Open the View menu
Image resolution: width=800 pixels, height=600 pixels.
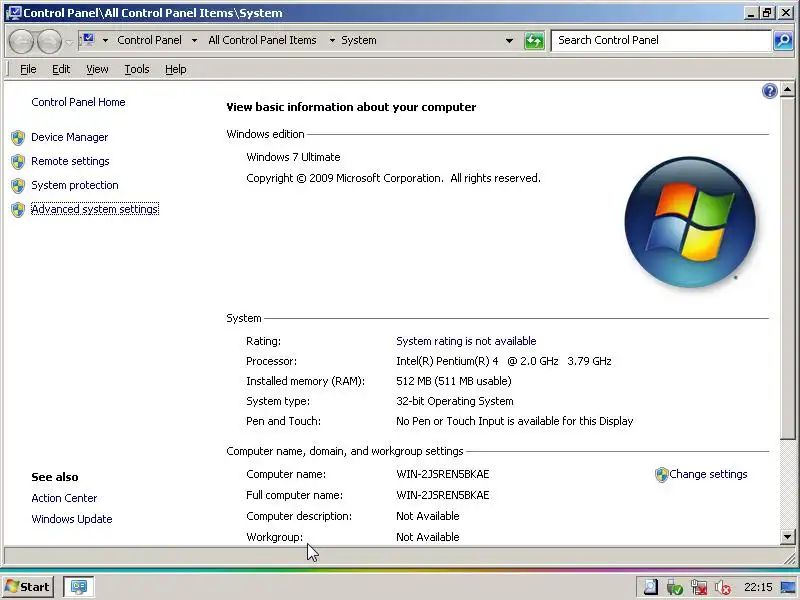pyautogui.click(x=97, y=69)
